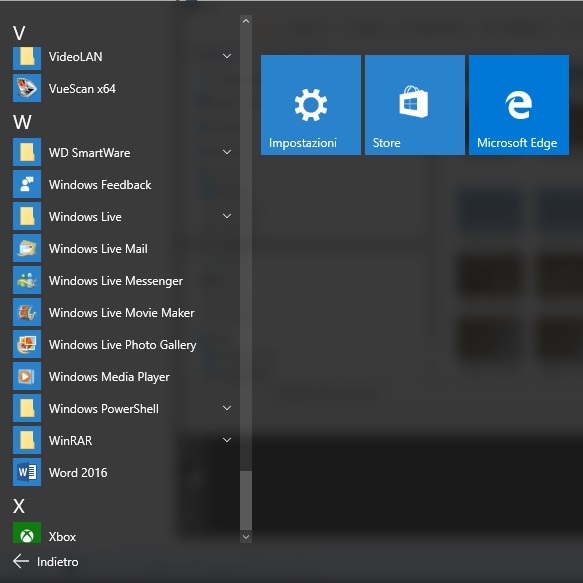Click the WD SmartWare folder icon
The image size is (583, 583).
click(27, 152)
